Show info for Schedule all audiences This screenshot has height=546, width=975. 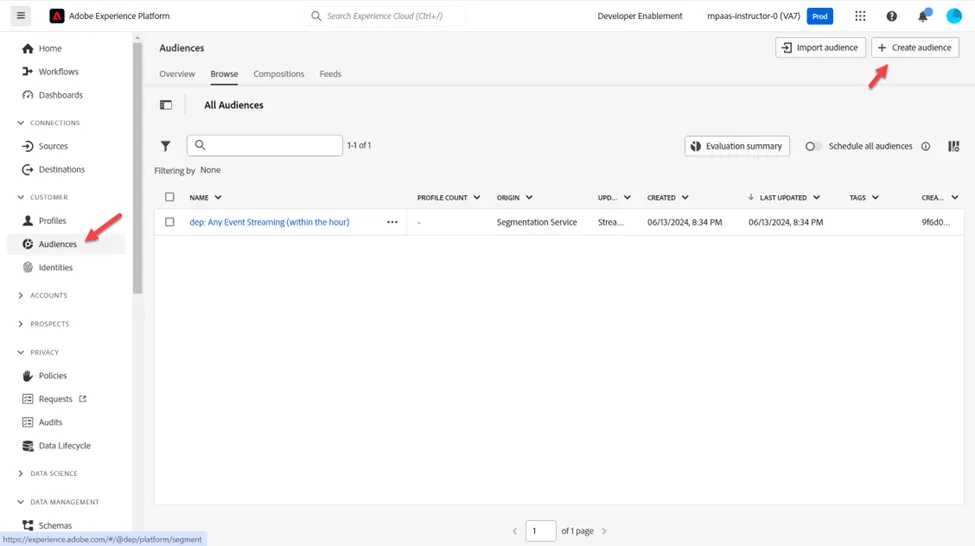click(x=926, y=146)
